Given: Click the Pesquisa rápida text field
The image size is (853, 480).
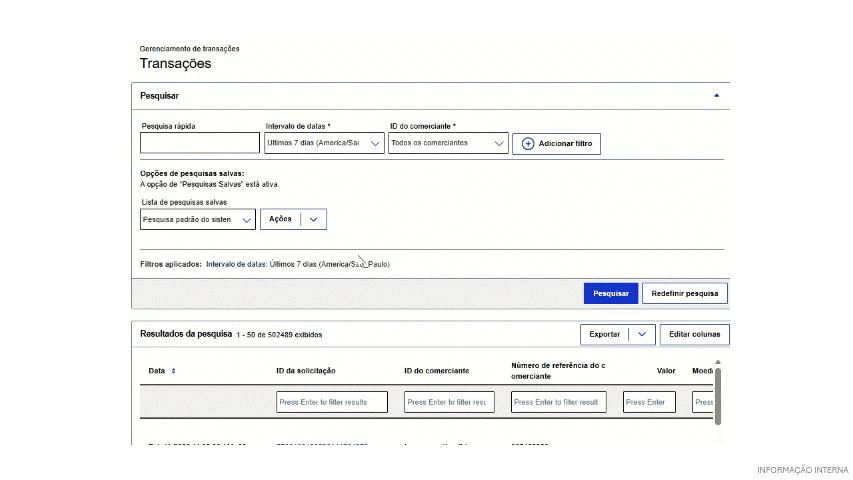Looking at the screenshot, I should tap(200, 143).
